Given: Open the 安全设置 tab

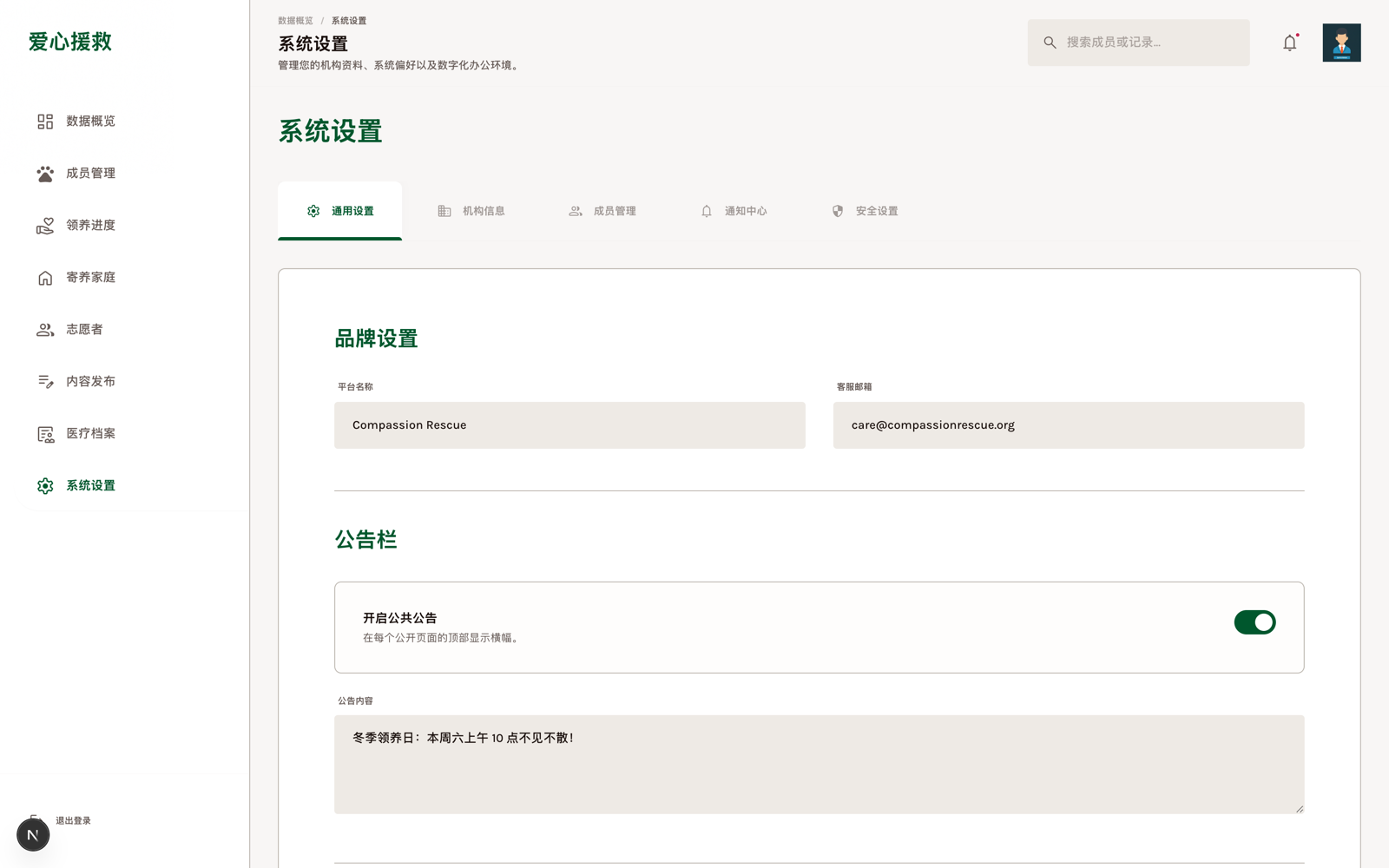Looking at the screenshot, I should point(864,211).
